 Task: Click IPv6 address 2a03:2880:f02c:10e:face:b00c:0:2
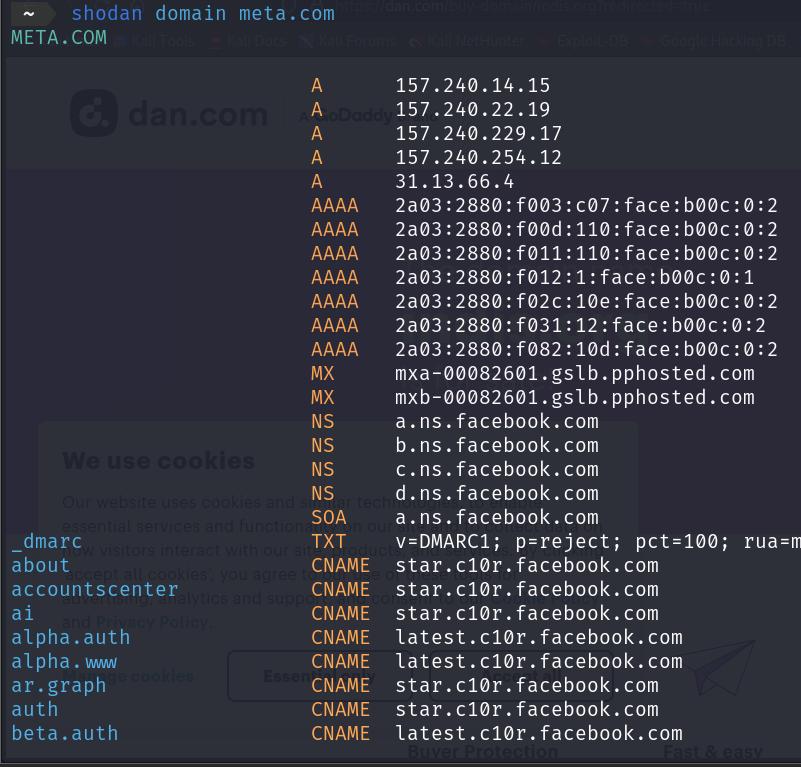(x=586, y=301)
